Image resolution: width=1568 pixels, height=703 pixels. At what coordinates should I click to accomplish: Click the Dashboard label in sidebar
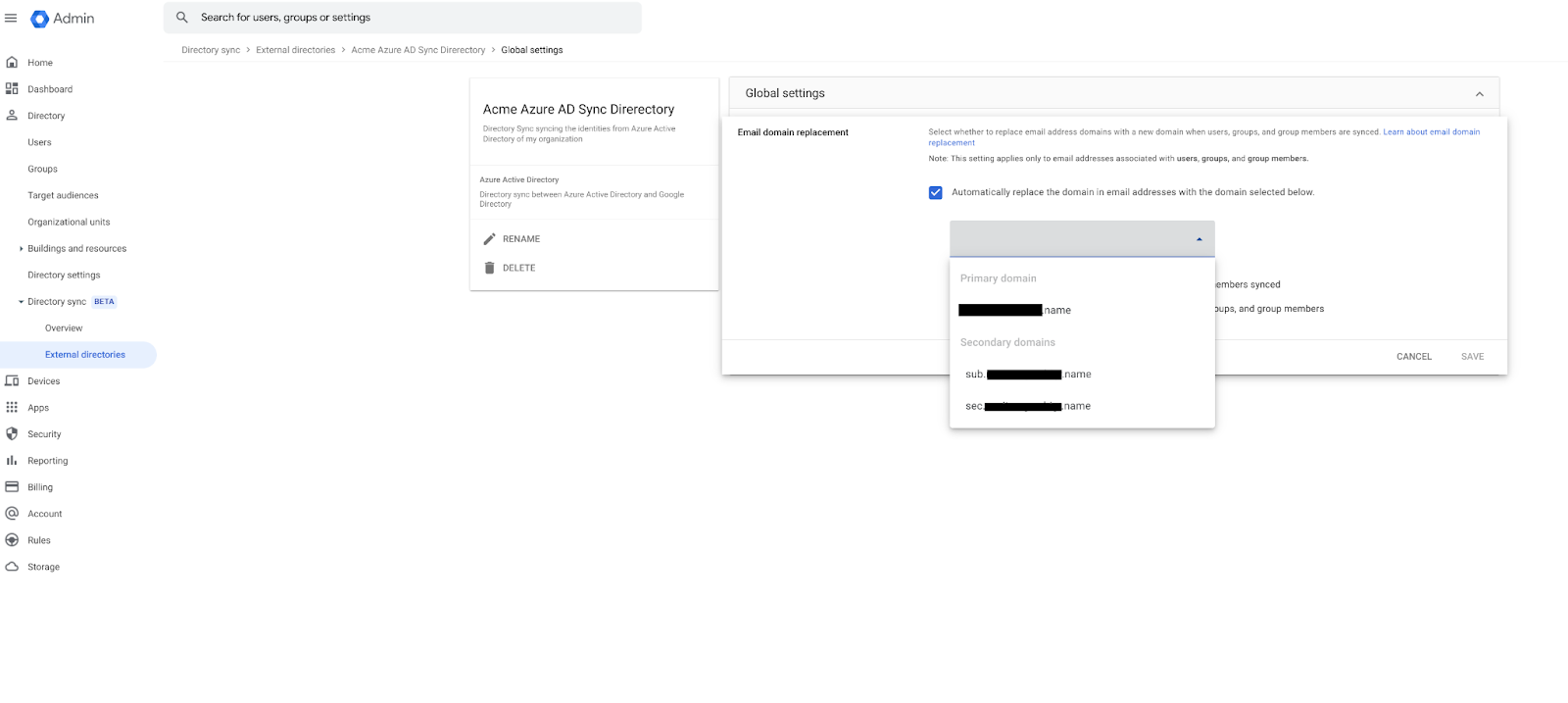click(50, 89)
